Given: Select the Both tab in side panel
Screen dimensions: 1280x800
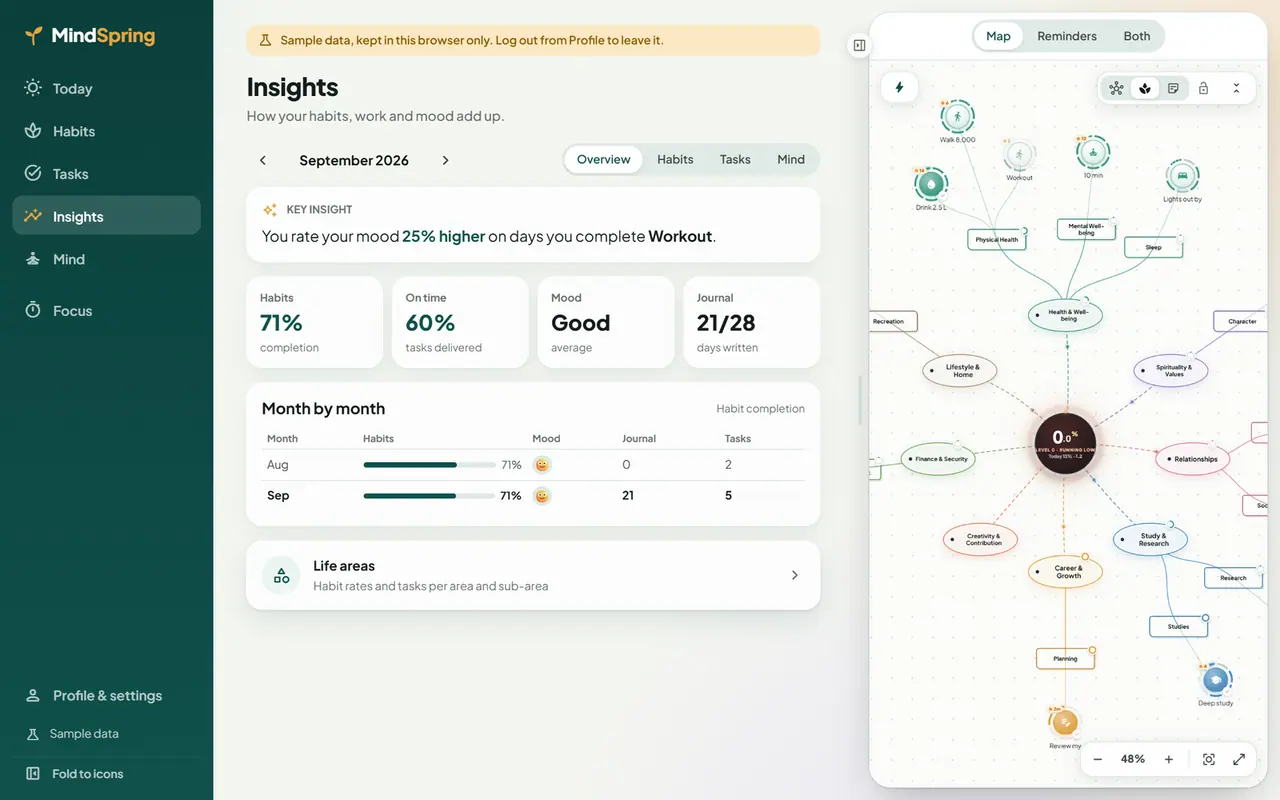Looking at the screenshot, I should tap(1137, 36).
